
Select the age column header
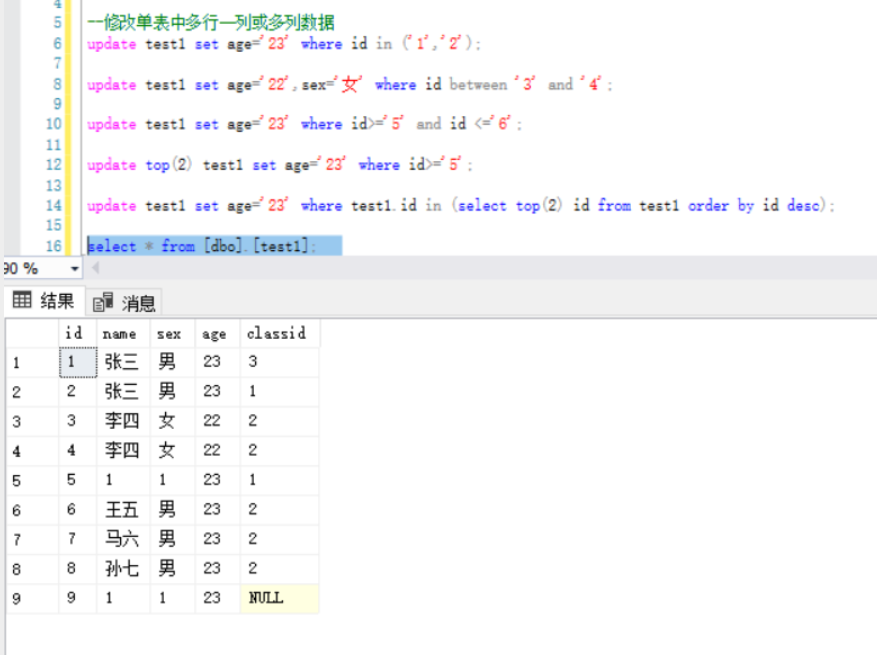click(218, 334)
